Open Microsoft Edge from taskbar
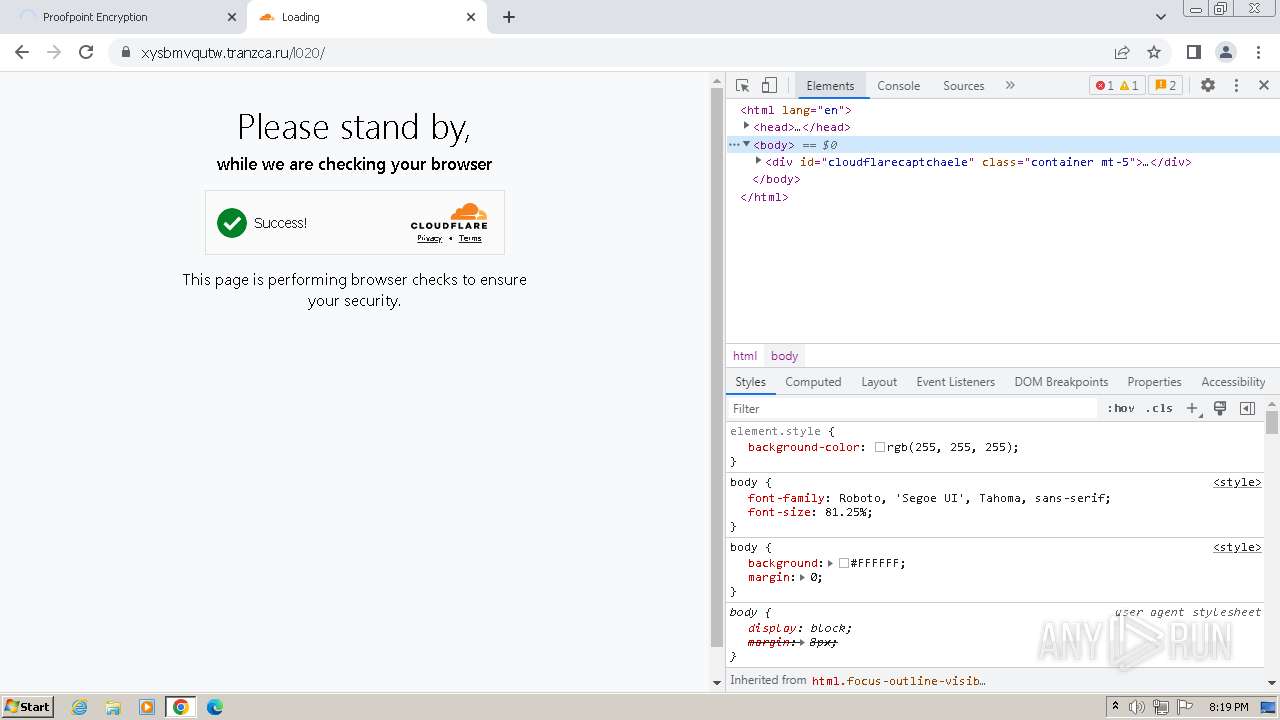 (x=215, y=707)
